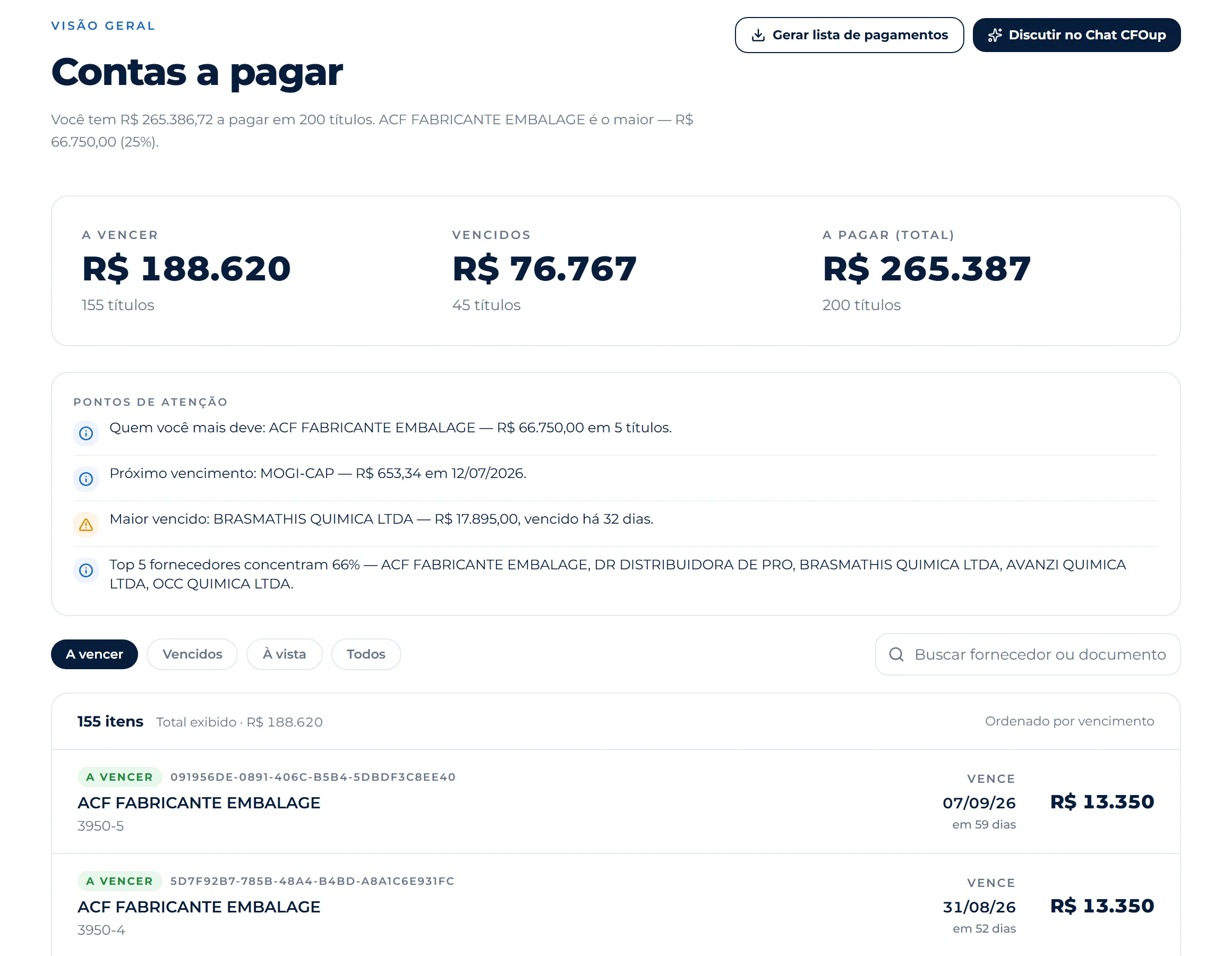Click the A VENCER card value R$ 188.620
The image size is (1232, 956).
click(187, 269)
